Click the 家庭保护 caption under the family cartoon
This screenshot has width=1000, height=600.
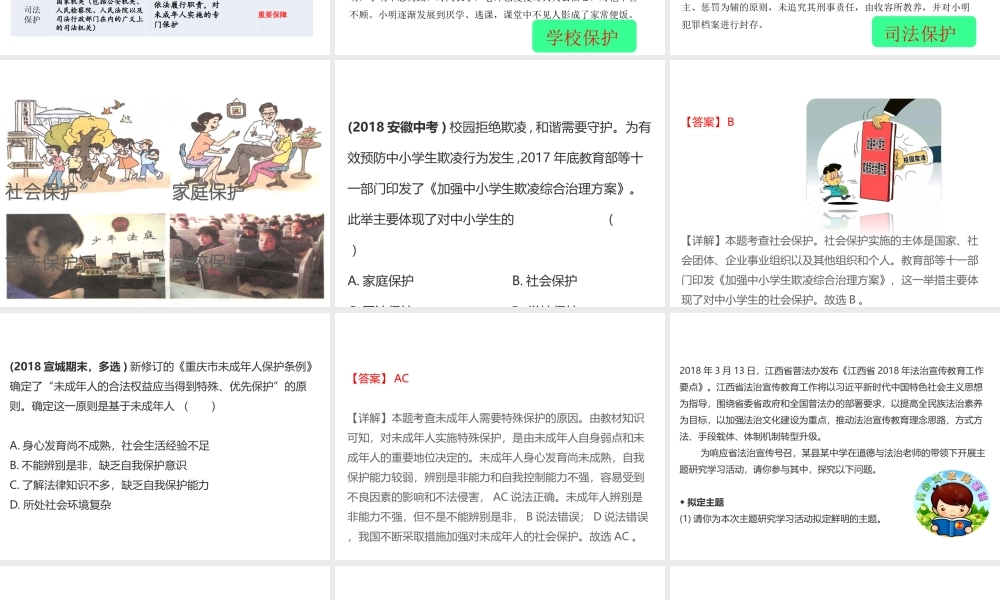click(209, 191)
